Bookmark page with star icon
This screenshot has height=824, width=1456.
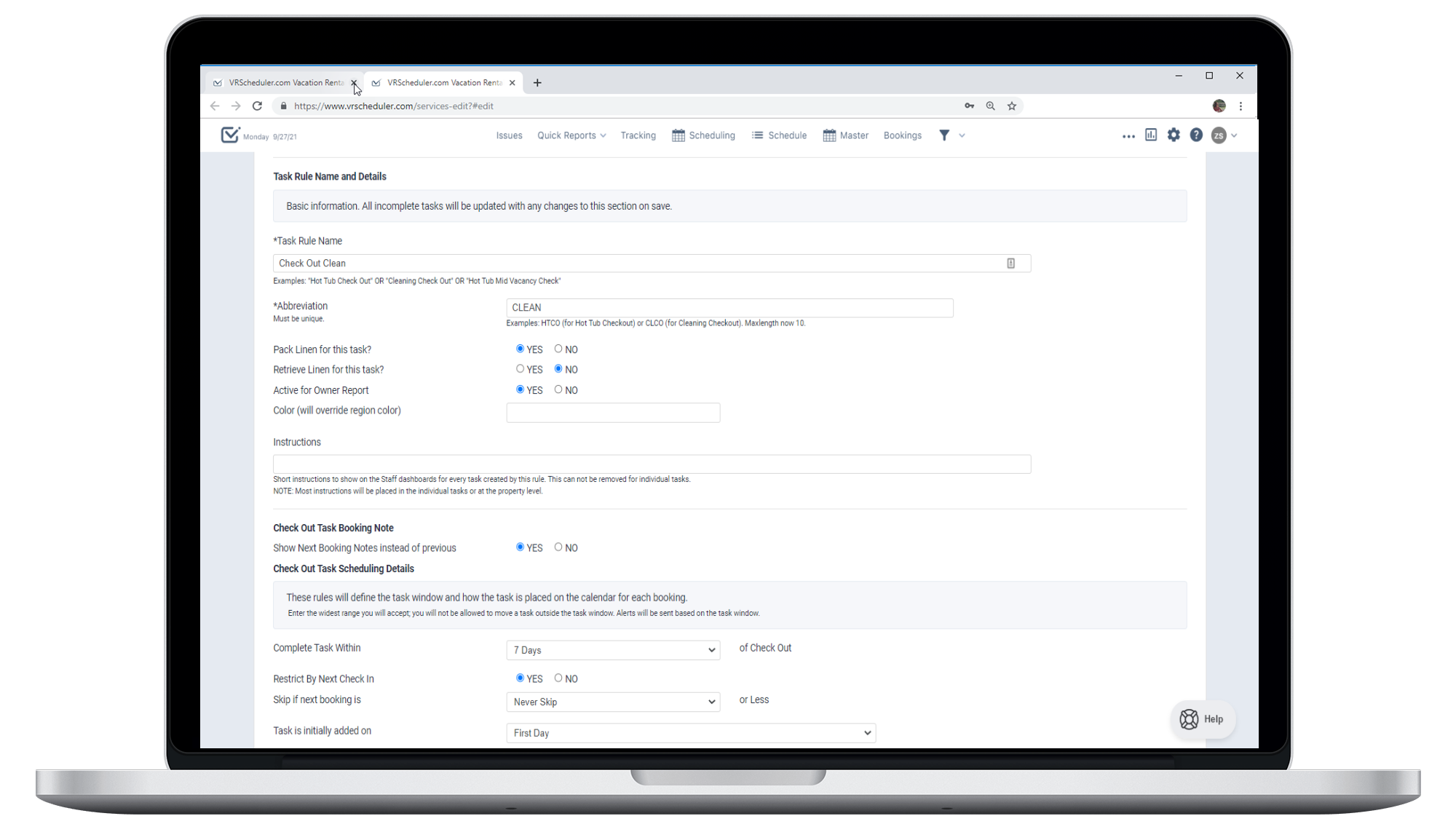[x=1012, y=106]
